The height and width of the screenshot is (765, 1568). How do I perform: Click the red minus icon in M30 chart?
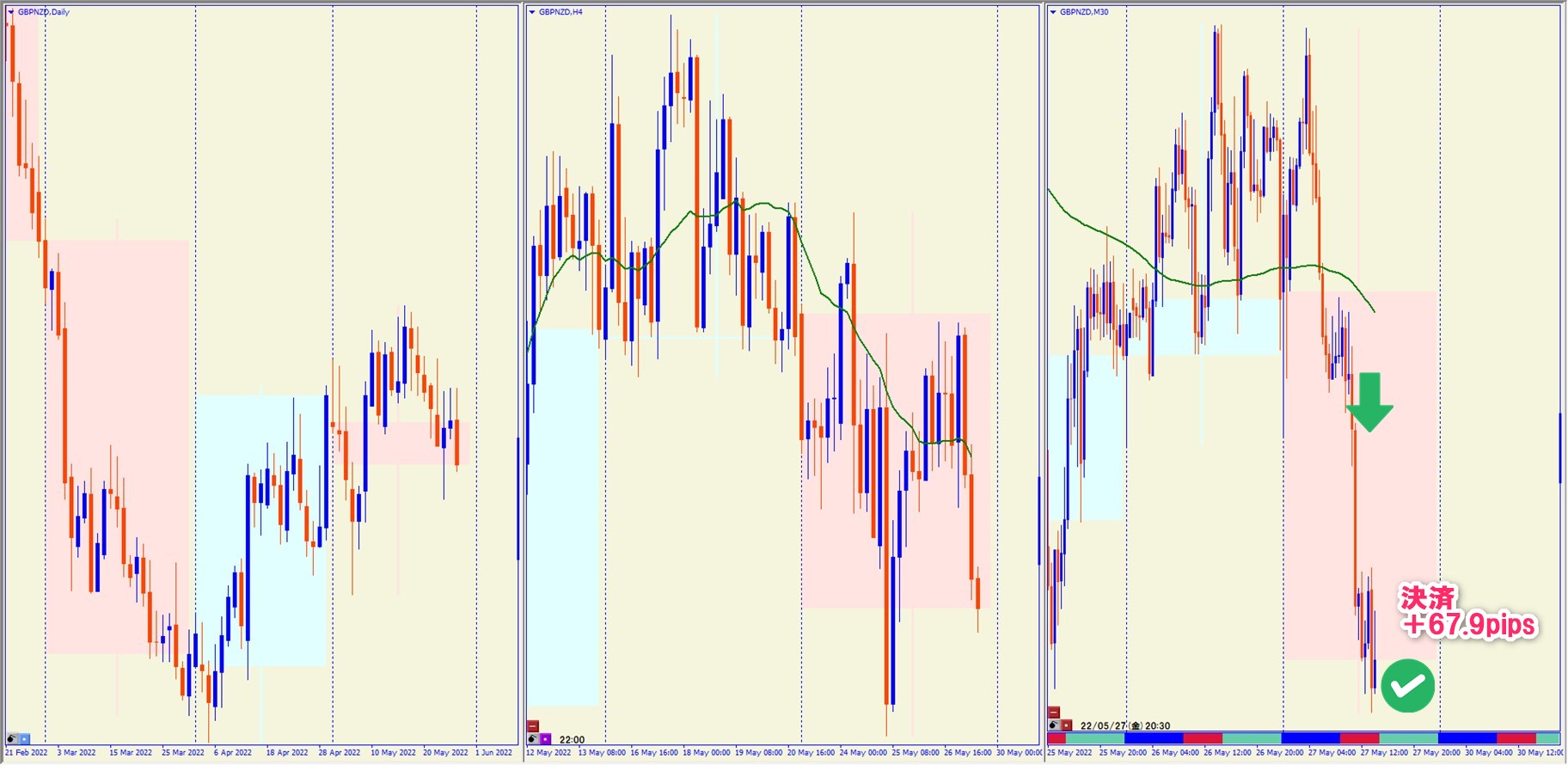1054,713
